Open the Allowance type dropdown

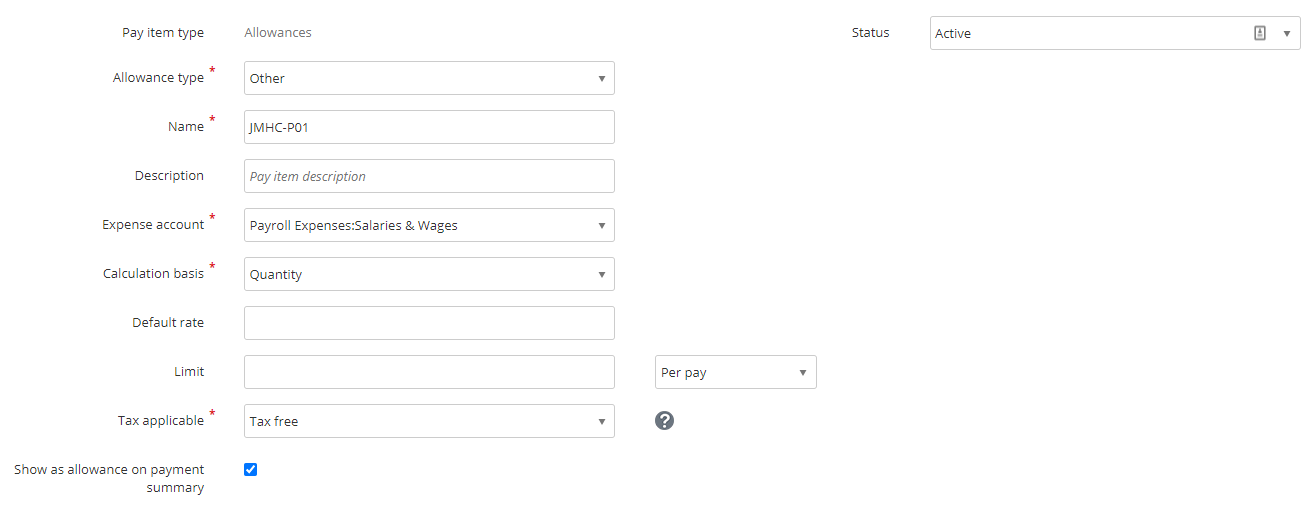pyautogui.click(x=429, y=78)
